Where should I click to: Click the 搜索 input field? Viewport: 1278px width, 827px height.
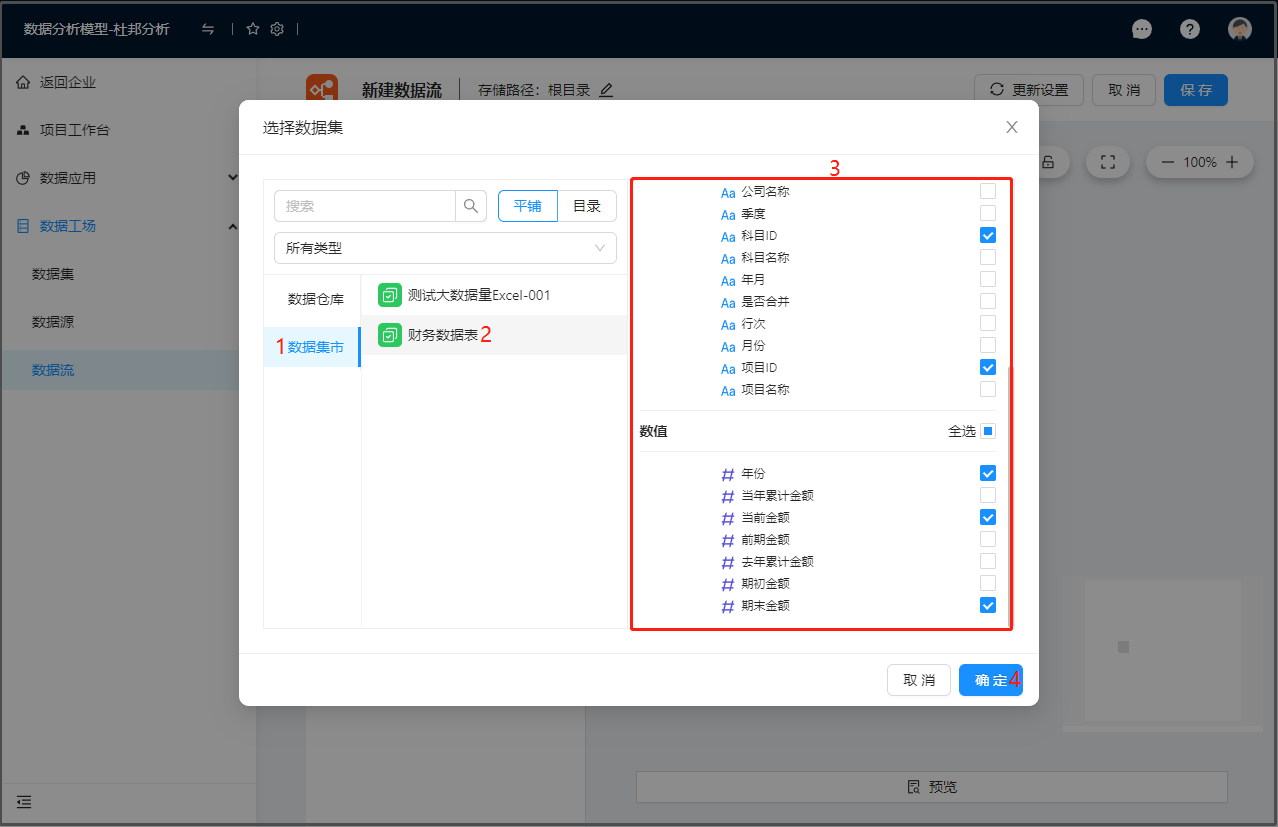pyautogui.click(x=365, y=206)
